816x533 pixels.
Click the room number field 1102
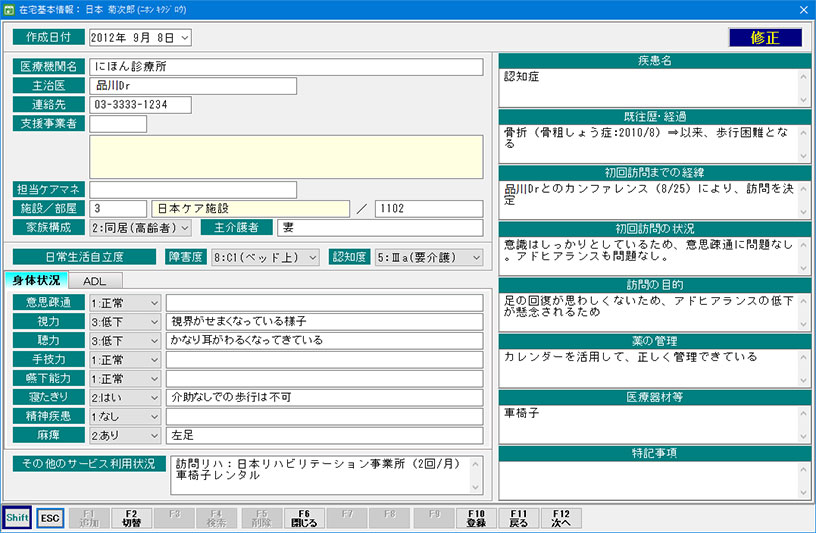tap(429, 209)
